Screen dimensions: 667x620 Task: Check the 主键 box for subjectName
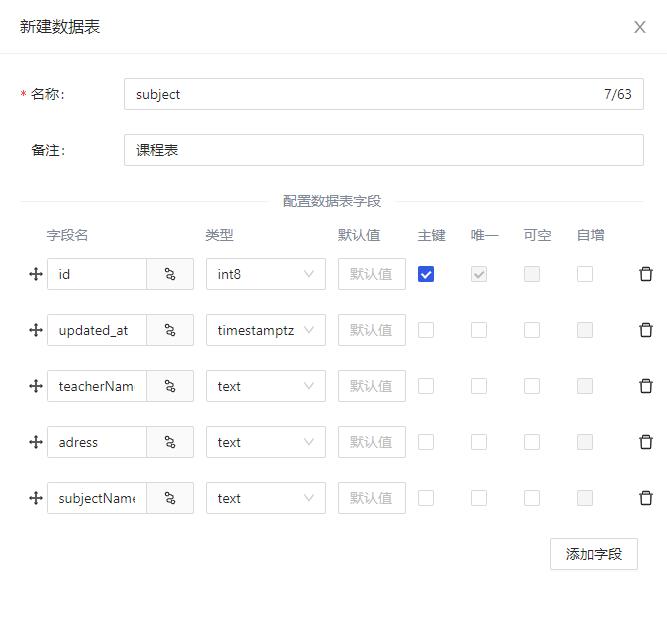point(426,498)
